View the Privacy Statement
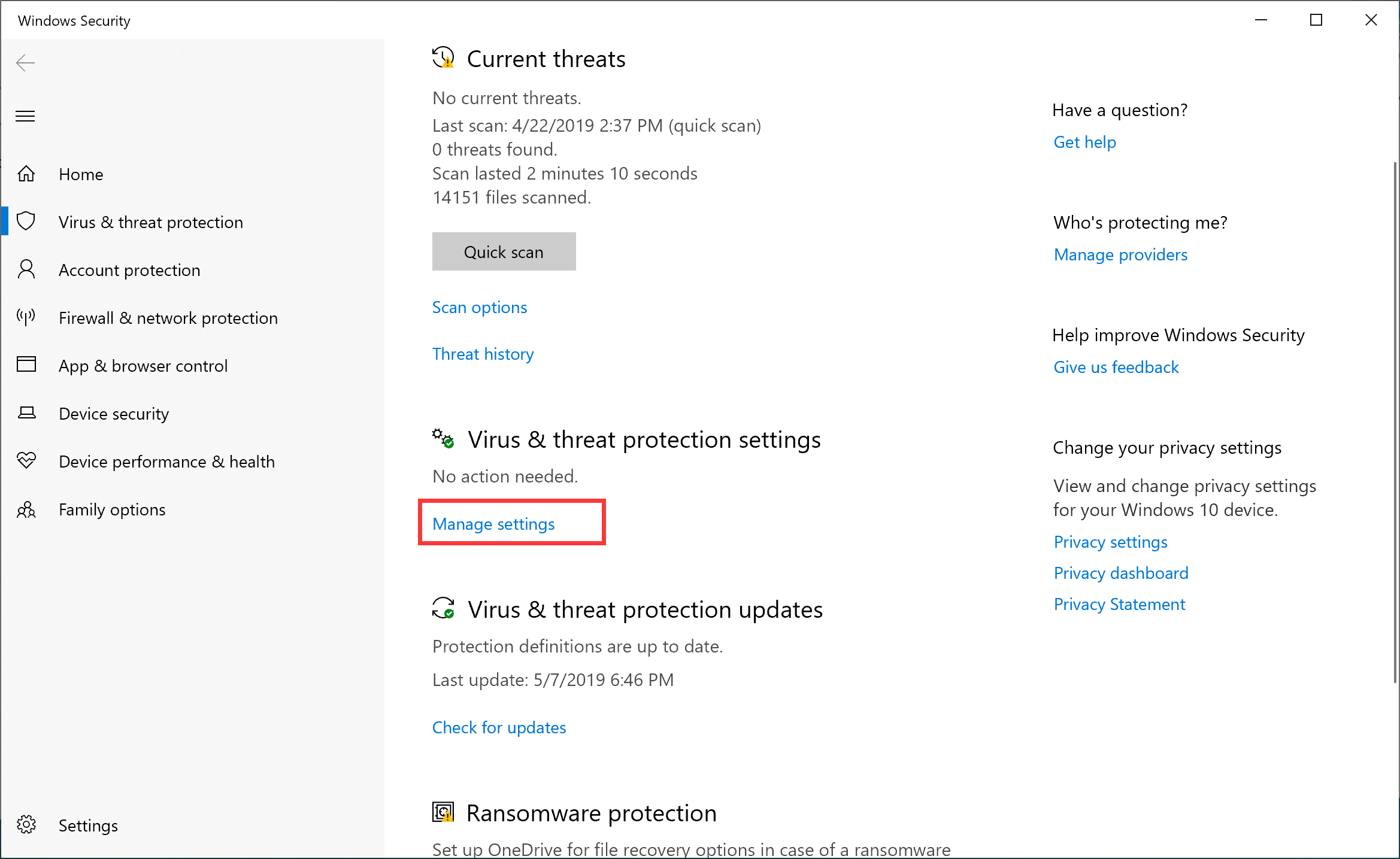Viewport: 1400px width, 859px height. 1119,604
